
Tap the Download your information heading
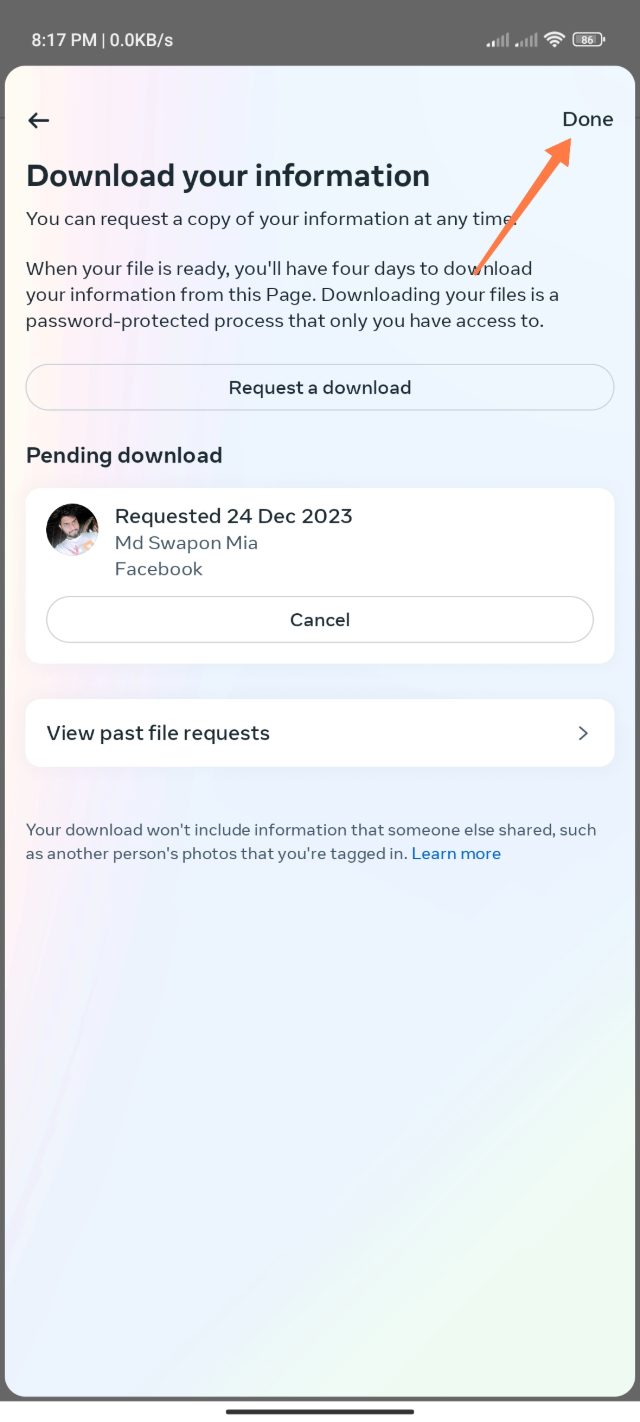coord(228,176)
